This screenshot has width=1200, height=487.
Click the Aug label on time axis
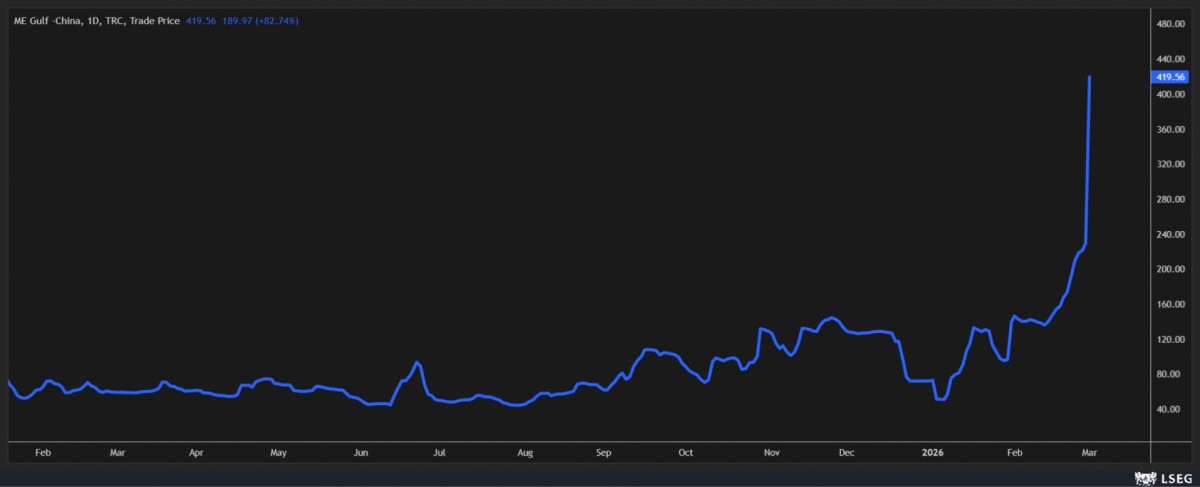tap(524, 451)
